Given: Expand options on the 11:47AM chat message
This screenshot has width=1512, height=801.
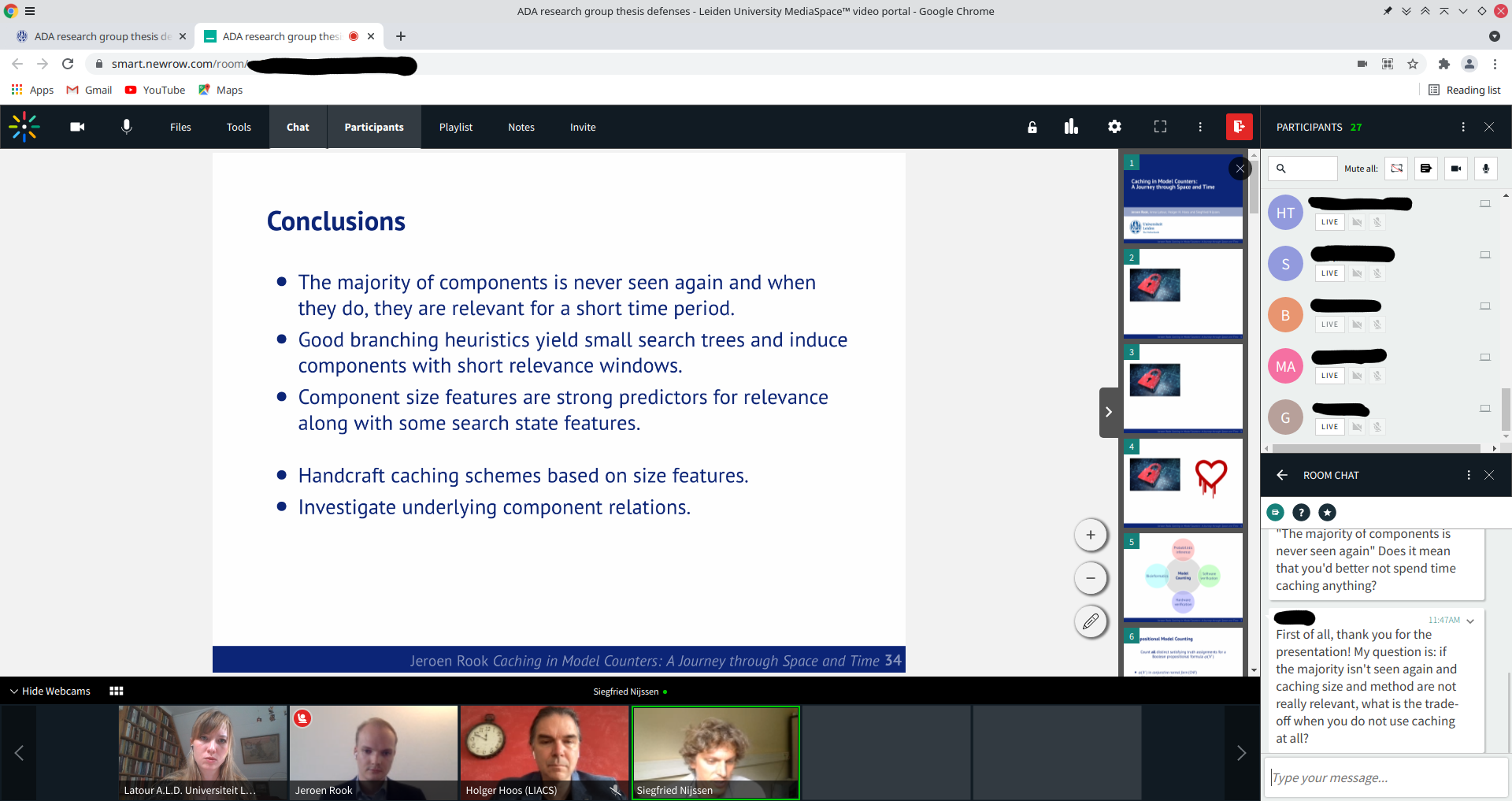Looking at the screenshot, I should point(1470,621).
